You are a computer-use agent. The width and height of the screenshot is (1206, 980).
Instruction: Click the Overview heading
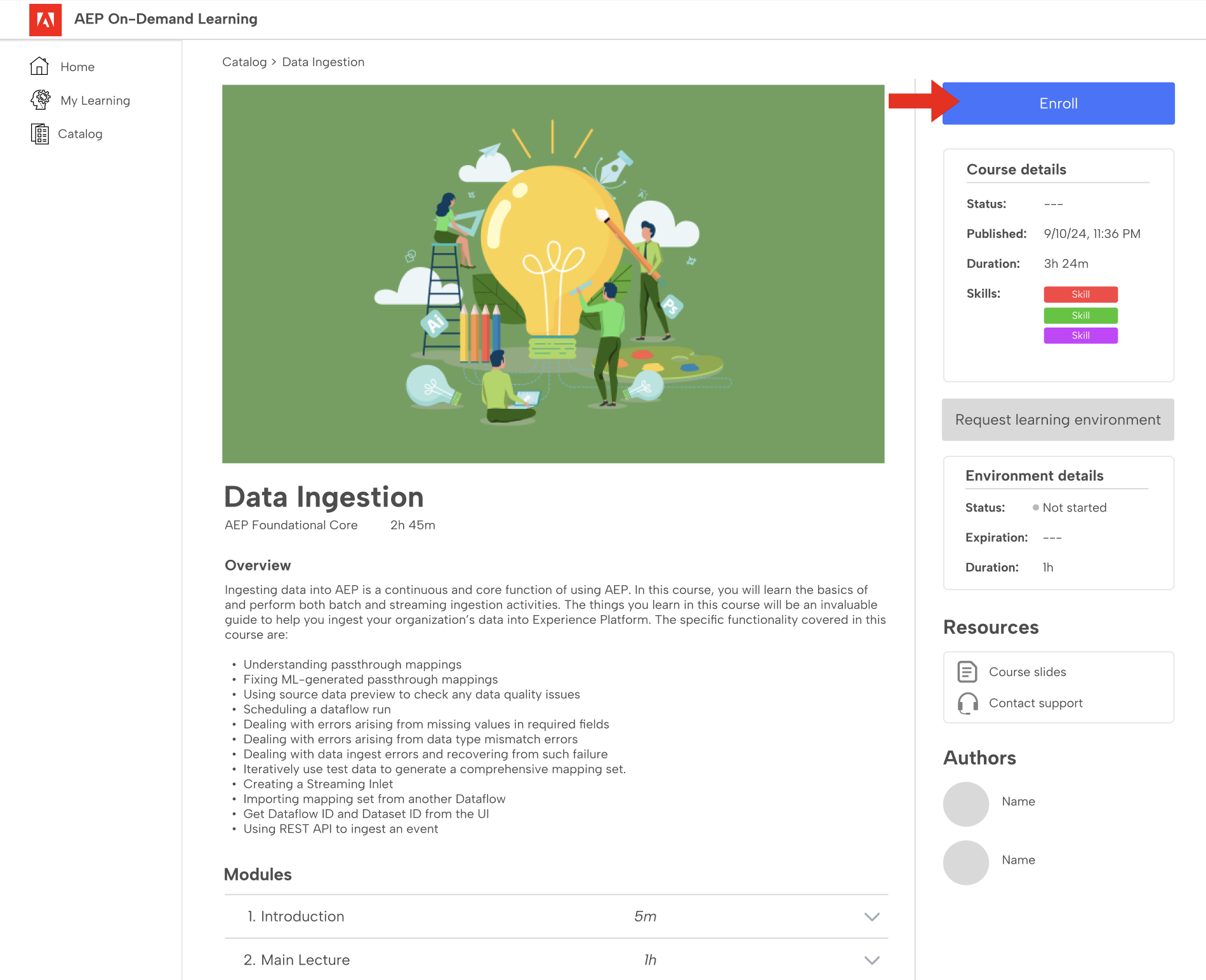coord(258,566)
